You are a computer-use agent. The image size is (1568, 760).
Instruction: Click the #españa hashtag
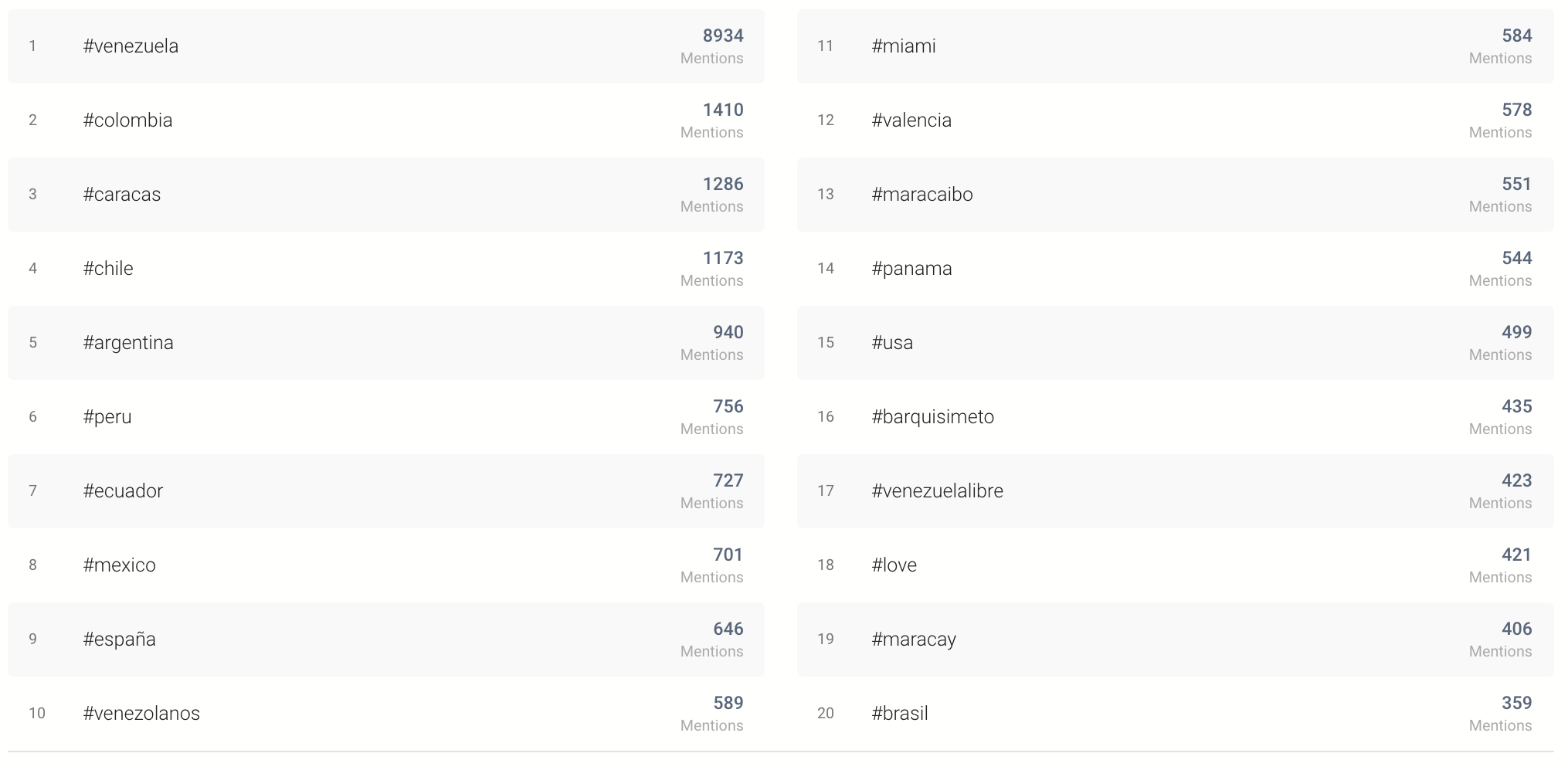pyautogui.click(x=120, y=640)
